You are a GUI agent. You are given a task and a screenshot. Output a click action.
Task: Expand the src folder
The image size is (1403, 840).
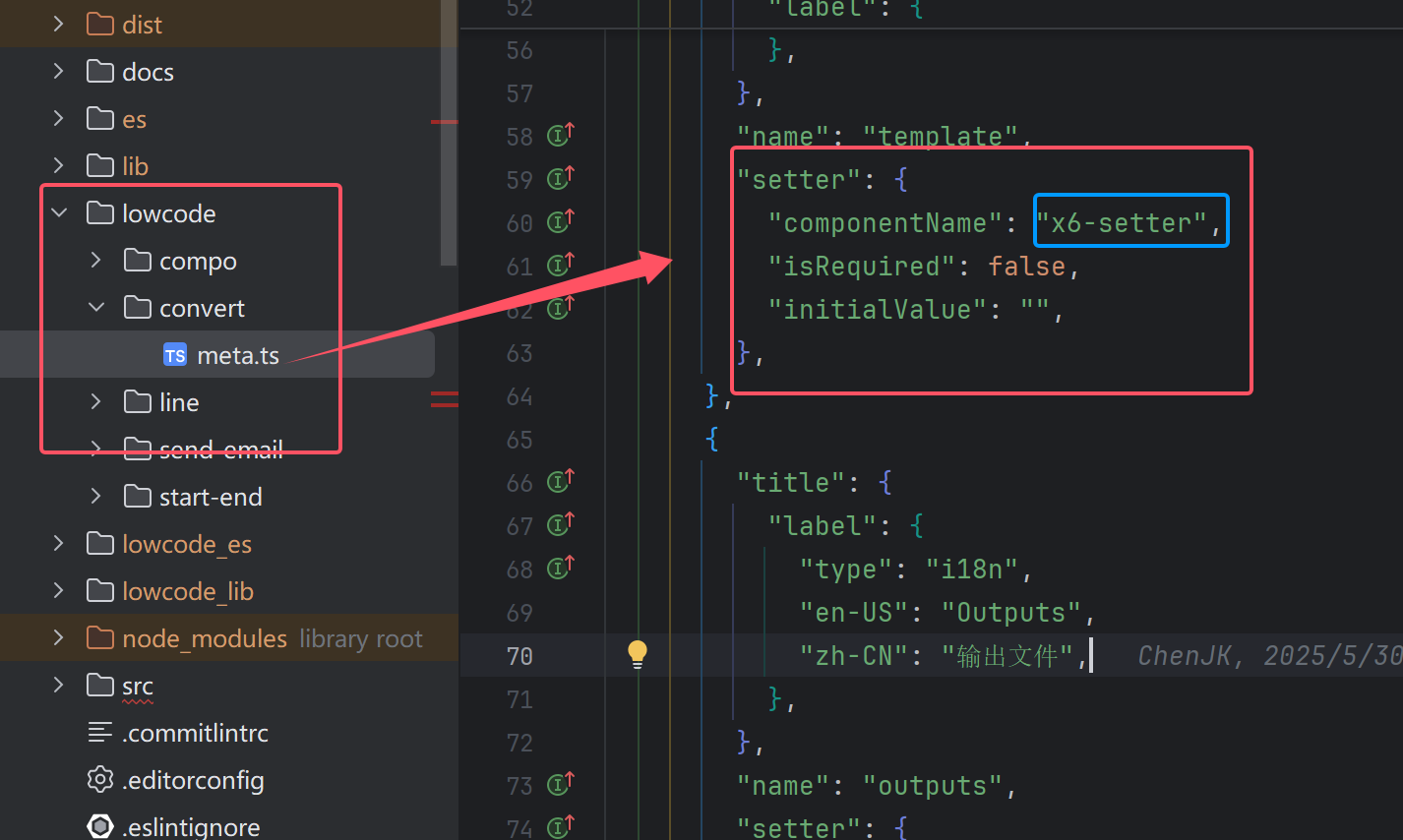pos(57,685)
